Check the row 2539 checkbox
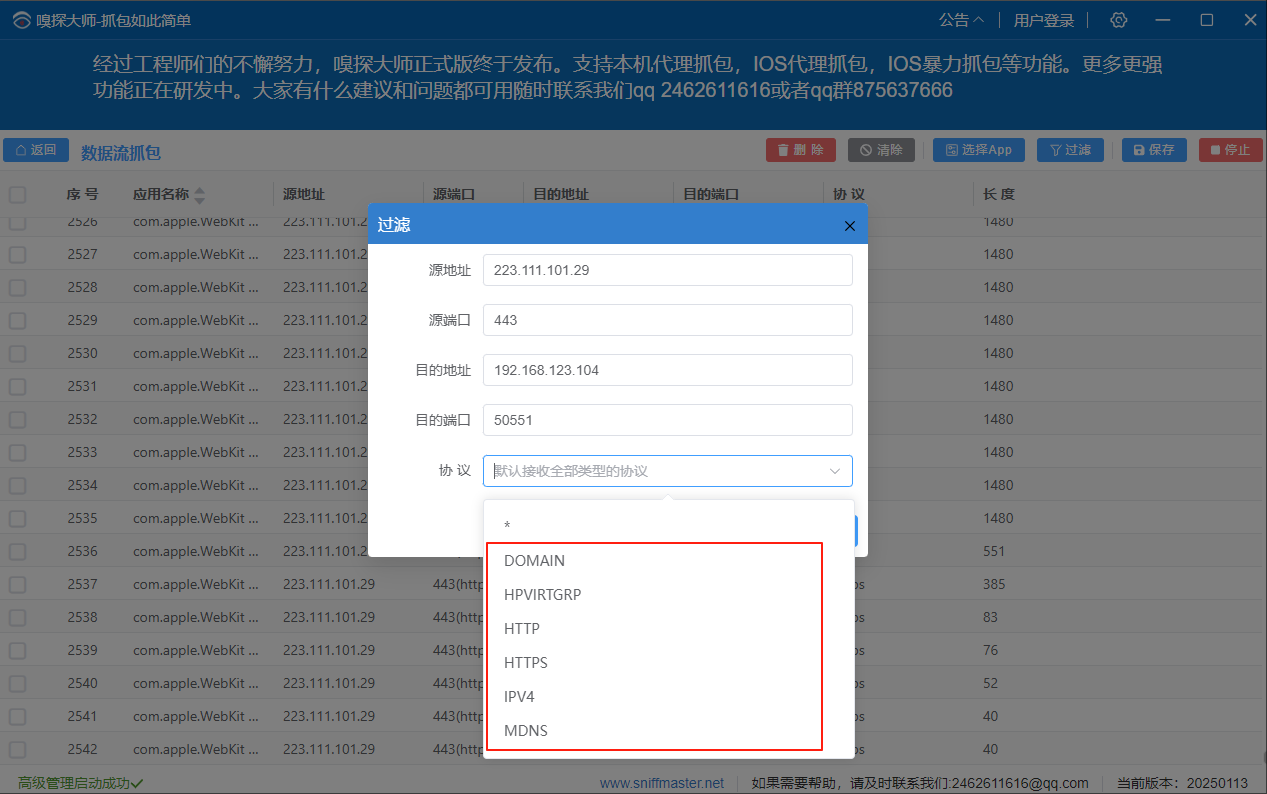Image resolution: width=1267 pixels, height=794 pixels. pos(18,650)
